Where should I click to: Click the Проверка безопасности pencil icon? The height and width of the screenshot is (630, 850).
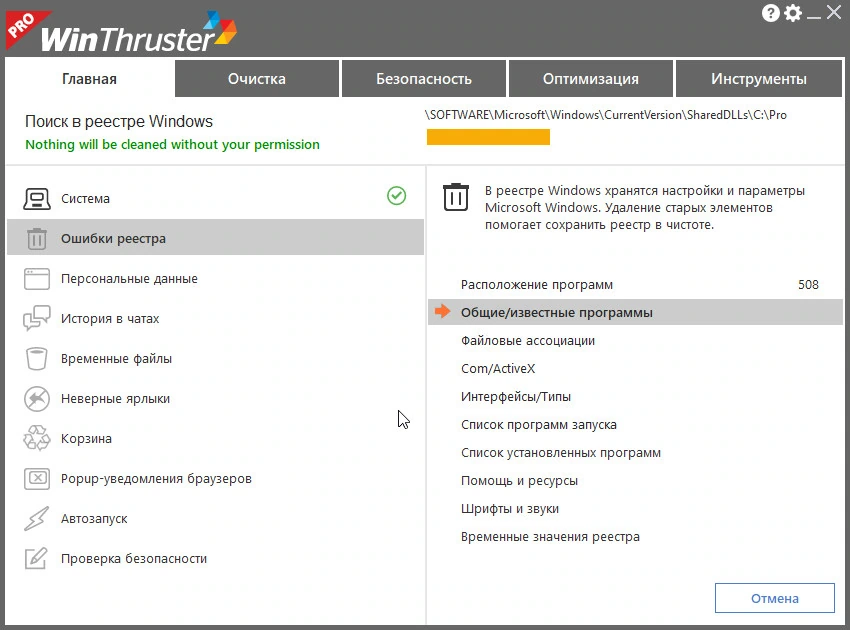click(36, 558)
